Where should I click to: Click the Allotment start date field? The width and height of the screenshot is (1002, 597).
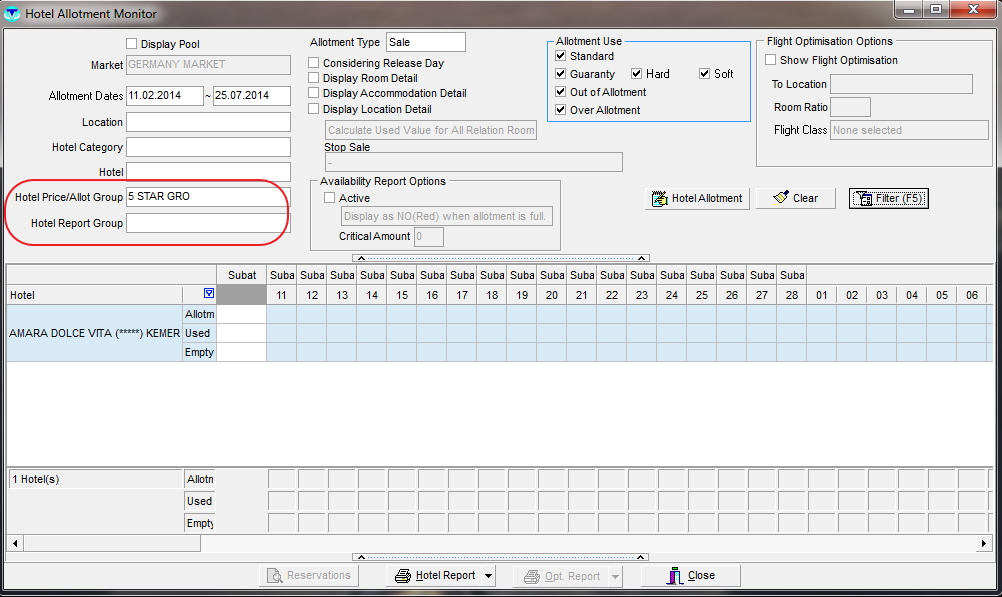coord(164,96)
